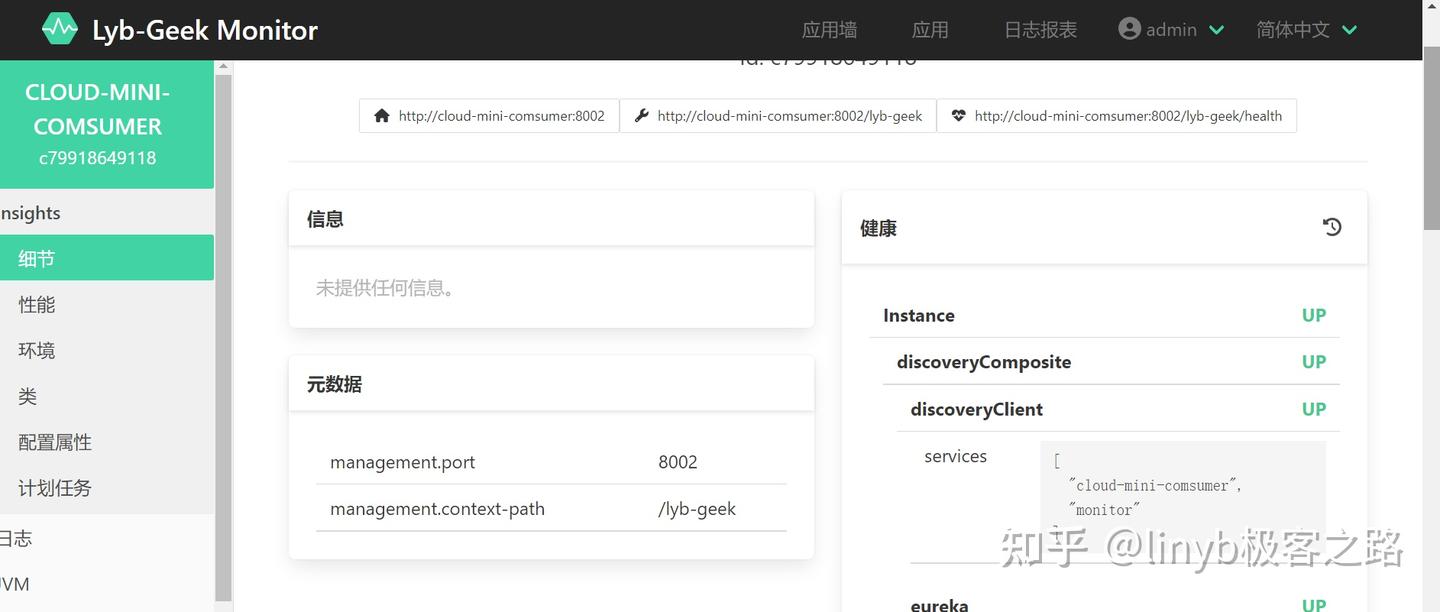Open the 日志报表 menu item
The image size is (1440, 612).
pyautogui.click(x=1040, y=29)
